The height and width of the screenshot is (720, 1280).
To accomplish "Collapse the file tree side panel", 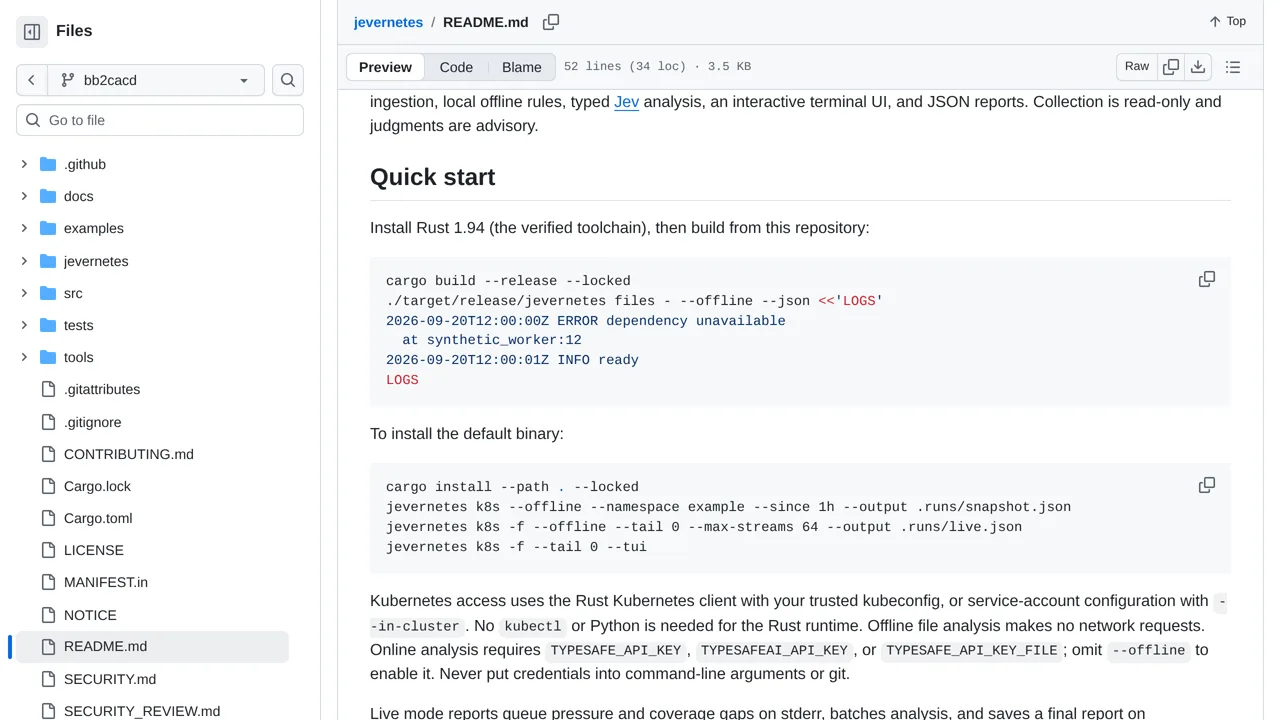I will [x=32, y=32].
